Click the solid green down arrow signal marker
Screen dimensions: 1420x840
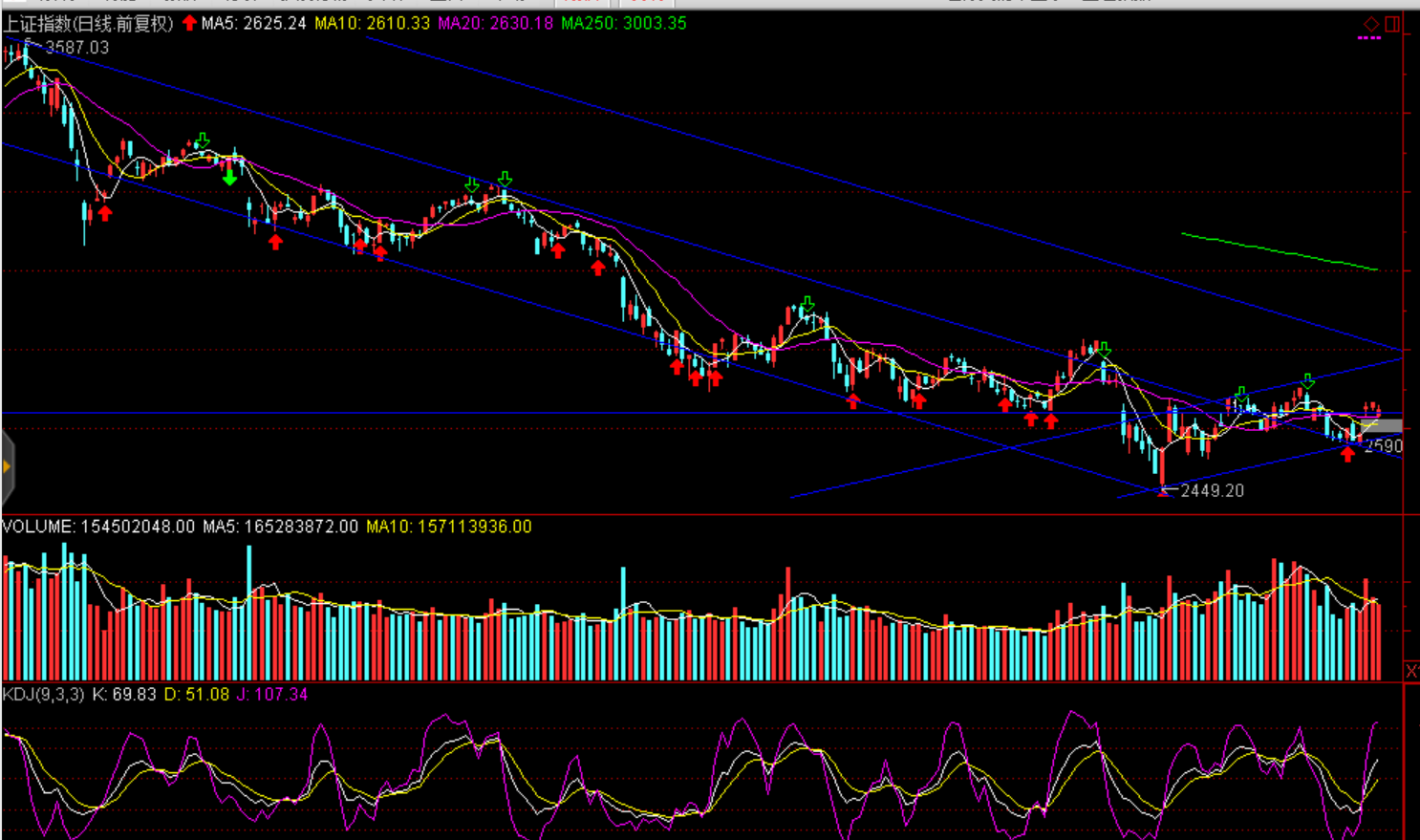tap(229, 177)
